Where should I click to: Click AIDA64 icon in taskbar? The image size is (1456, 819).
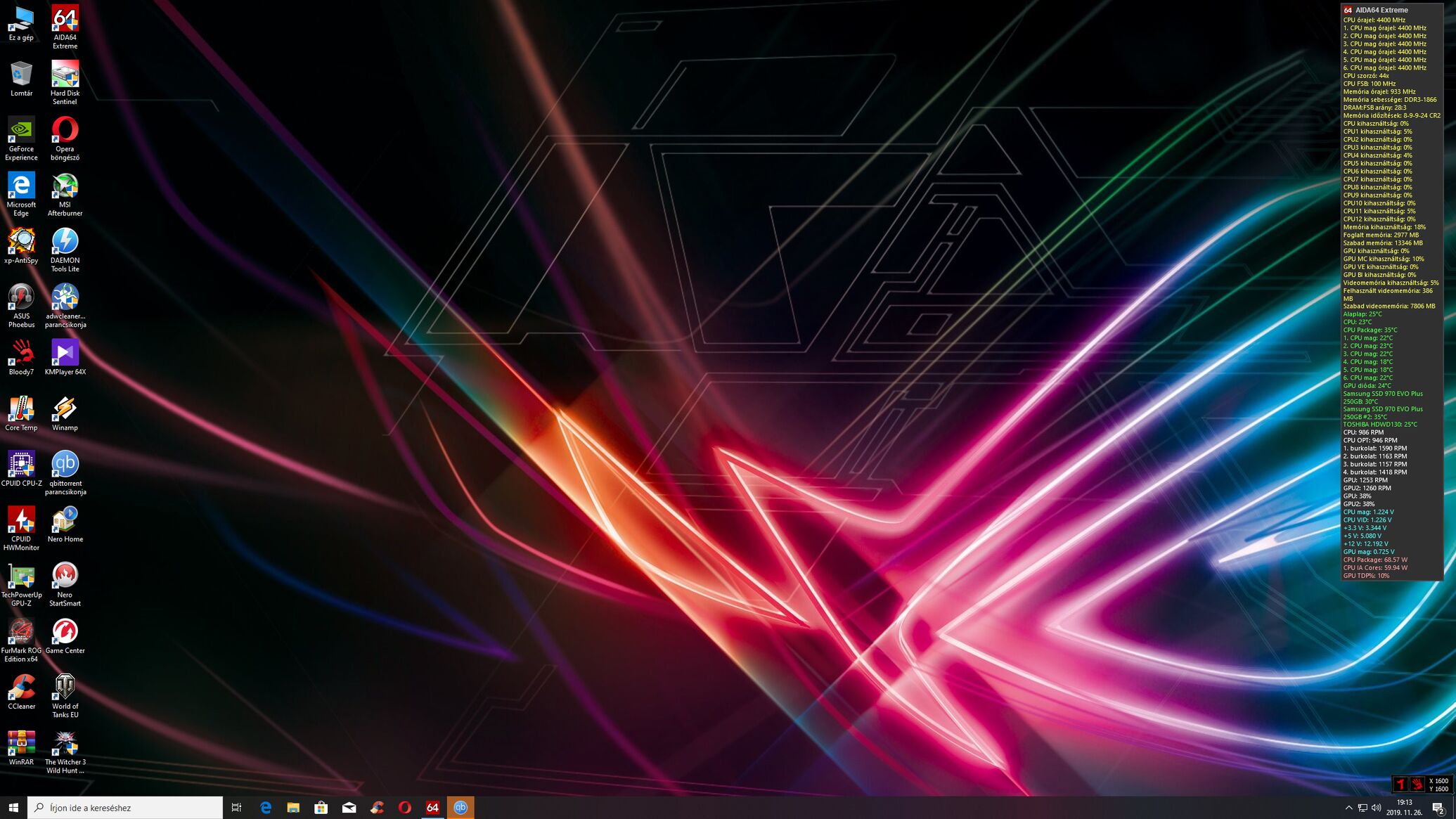[x=432, y=808]
